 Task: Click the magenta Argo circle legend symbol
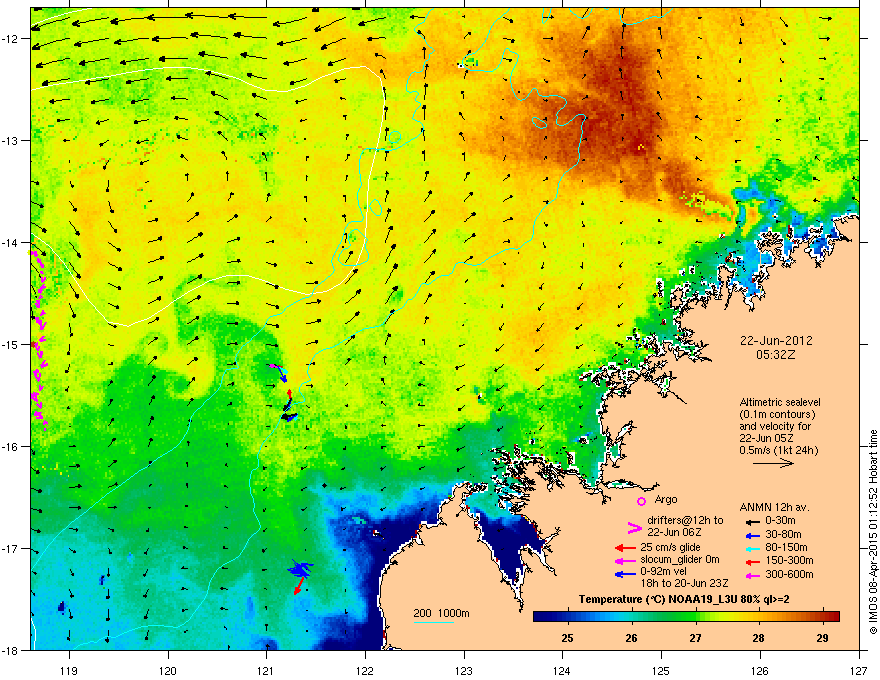pos(641,501)
